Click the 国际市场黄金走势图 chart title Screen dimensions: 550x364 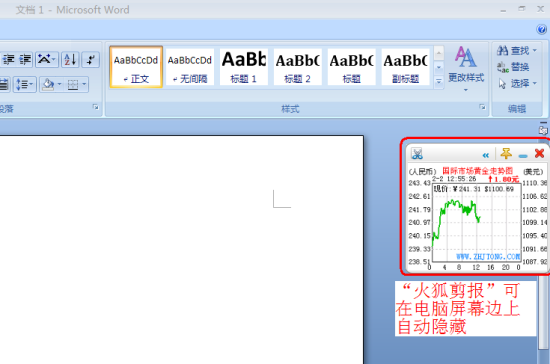(x=477, y=171)
